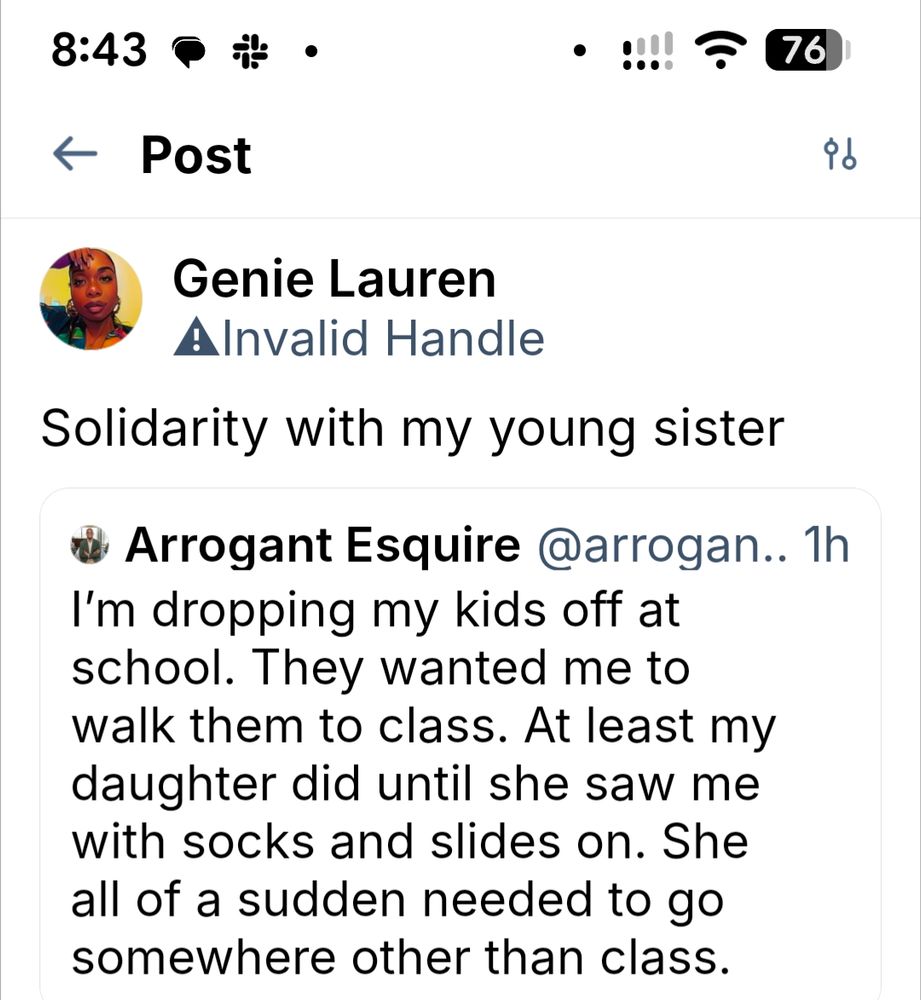Tap the cellular signal dots indicator
921x1000 pixels.
(x=646, y=50)
